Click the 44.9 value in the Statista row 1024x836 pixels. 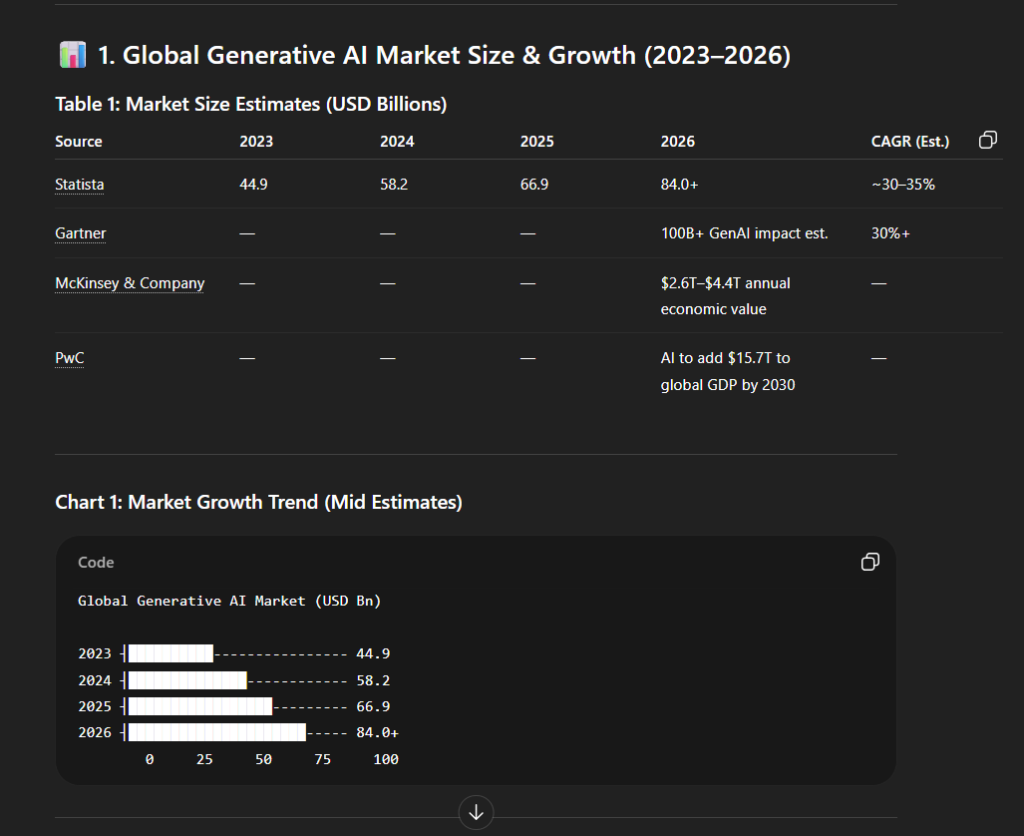click(x=256, y=184)
